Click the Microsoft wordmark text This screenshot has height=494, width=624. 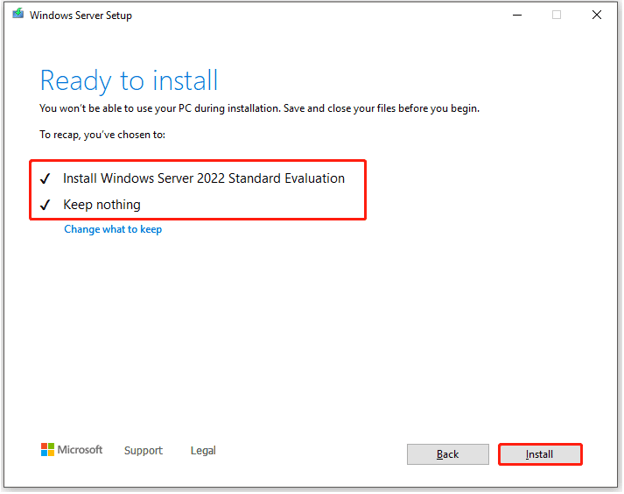(x=80, y=450)
